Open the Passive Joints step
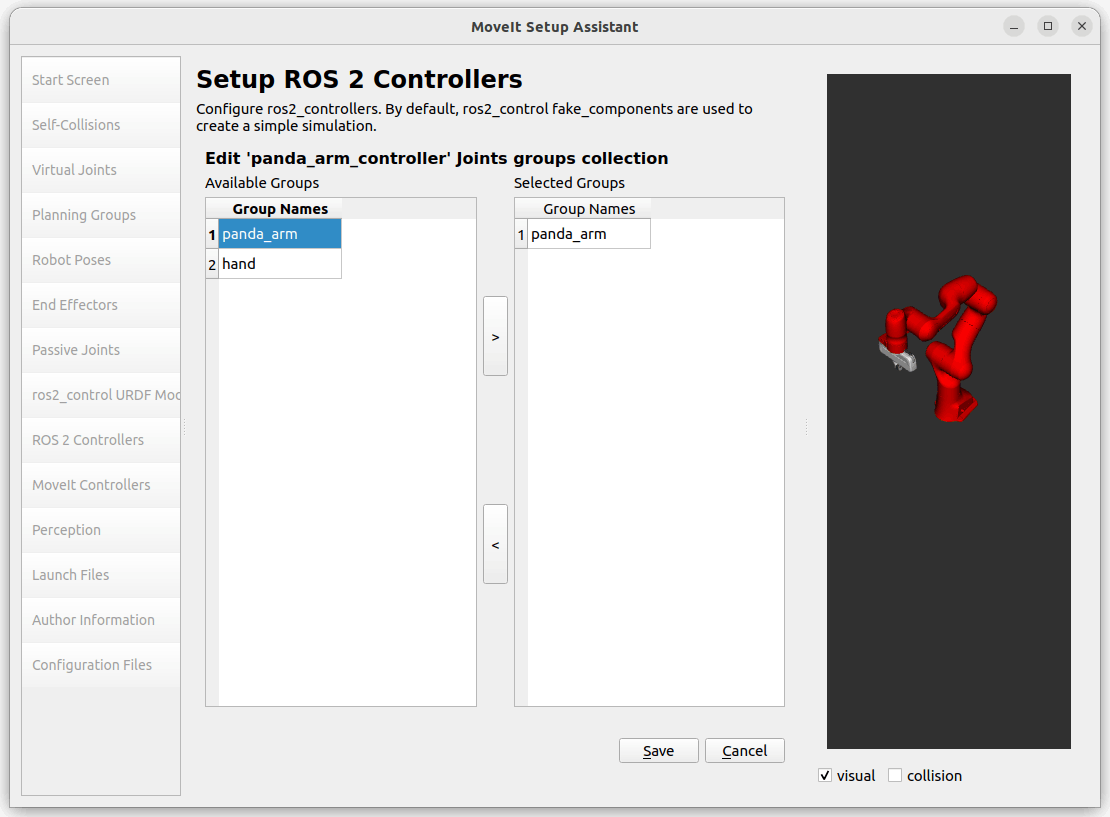1110x817 pixels. 101,350
